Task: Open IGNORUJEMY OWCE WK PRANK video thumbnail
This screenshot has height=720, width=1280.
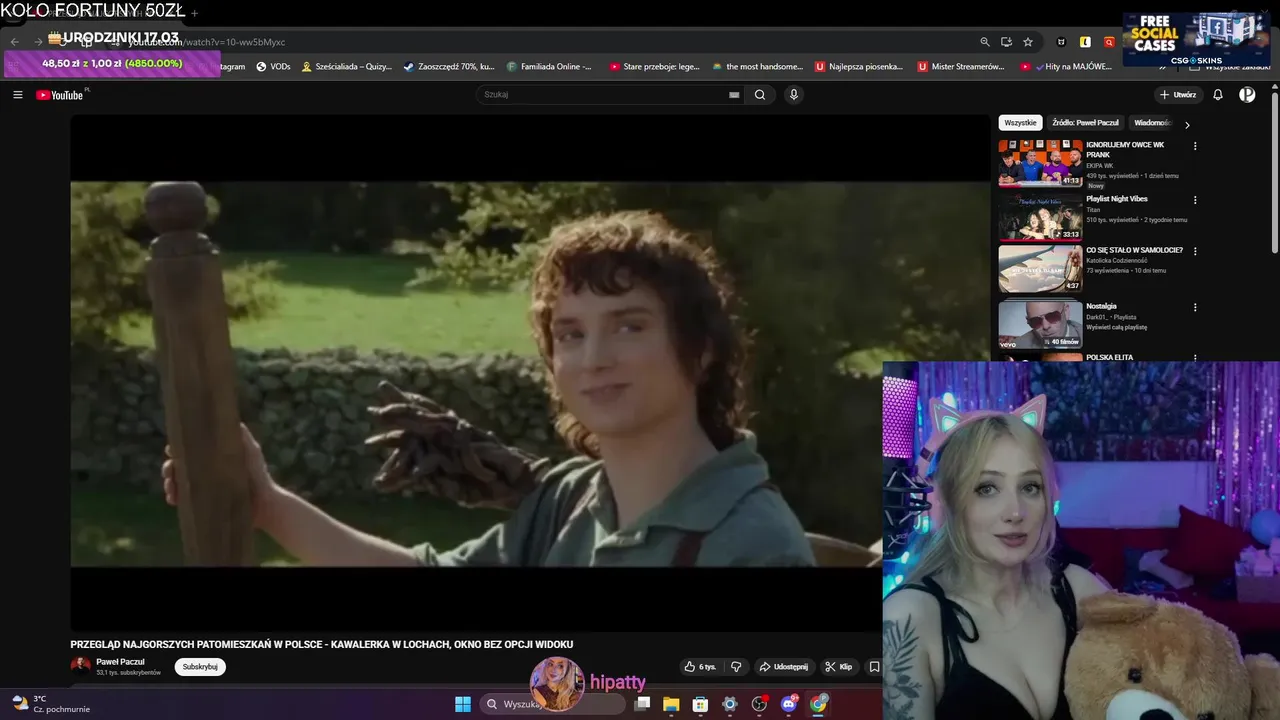Action: click(1040, 163)
